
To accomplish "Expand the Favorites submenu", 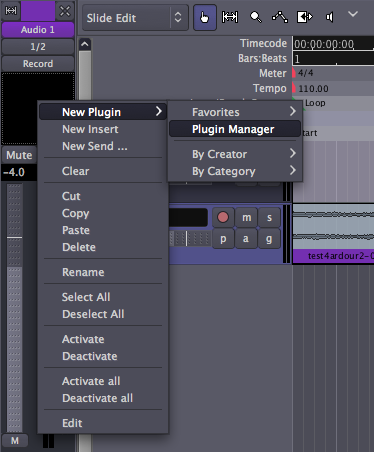I will coord(235,112).
